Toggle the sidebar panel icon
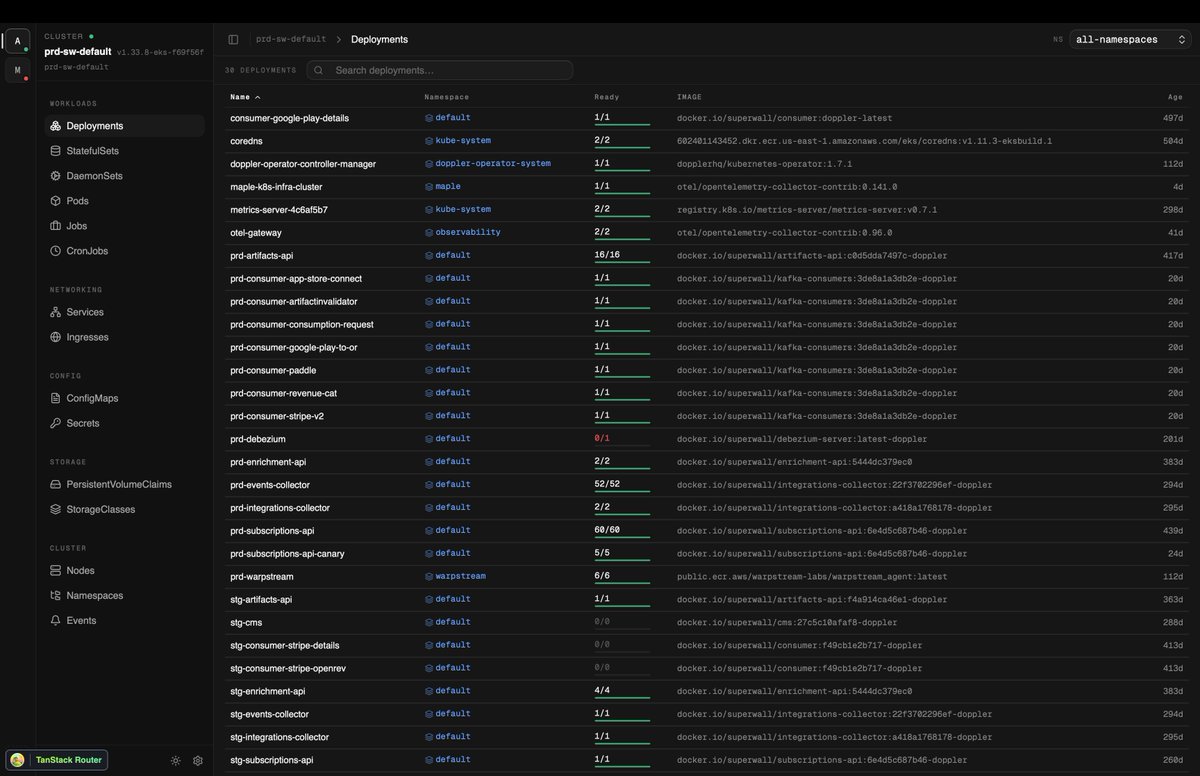The height and width of the screenshot is (776, 1200). [x=233, y=40]
